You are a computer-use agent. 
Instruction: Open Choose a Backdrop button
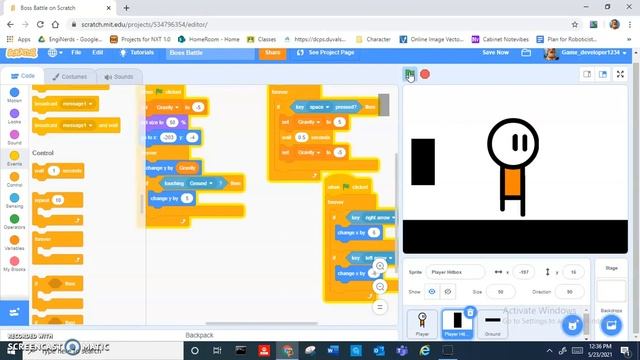[611, 325]
